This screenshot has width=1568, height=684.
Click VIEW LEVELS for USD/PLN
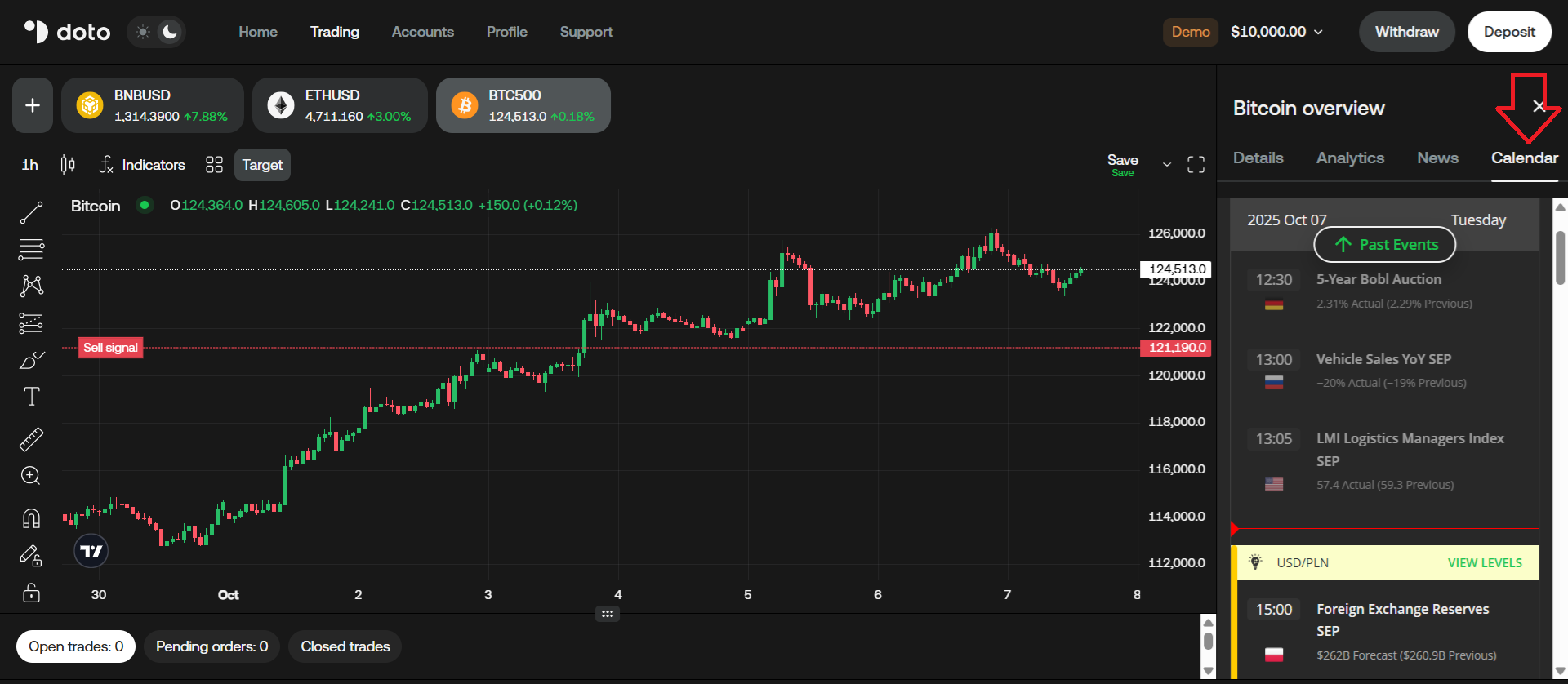pyautogui.click(x=1485, y=563)
